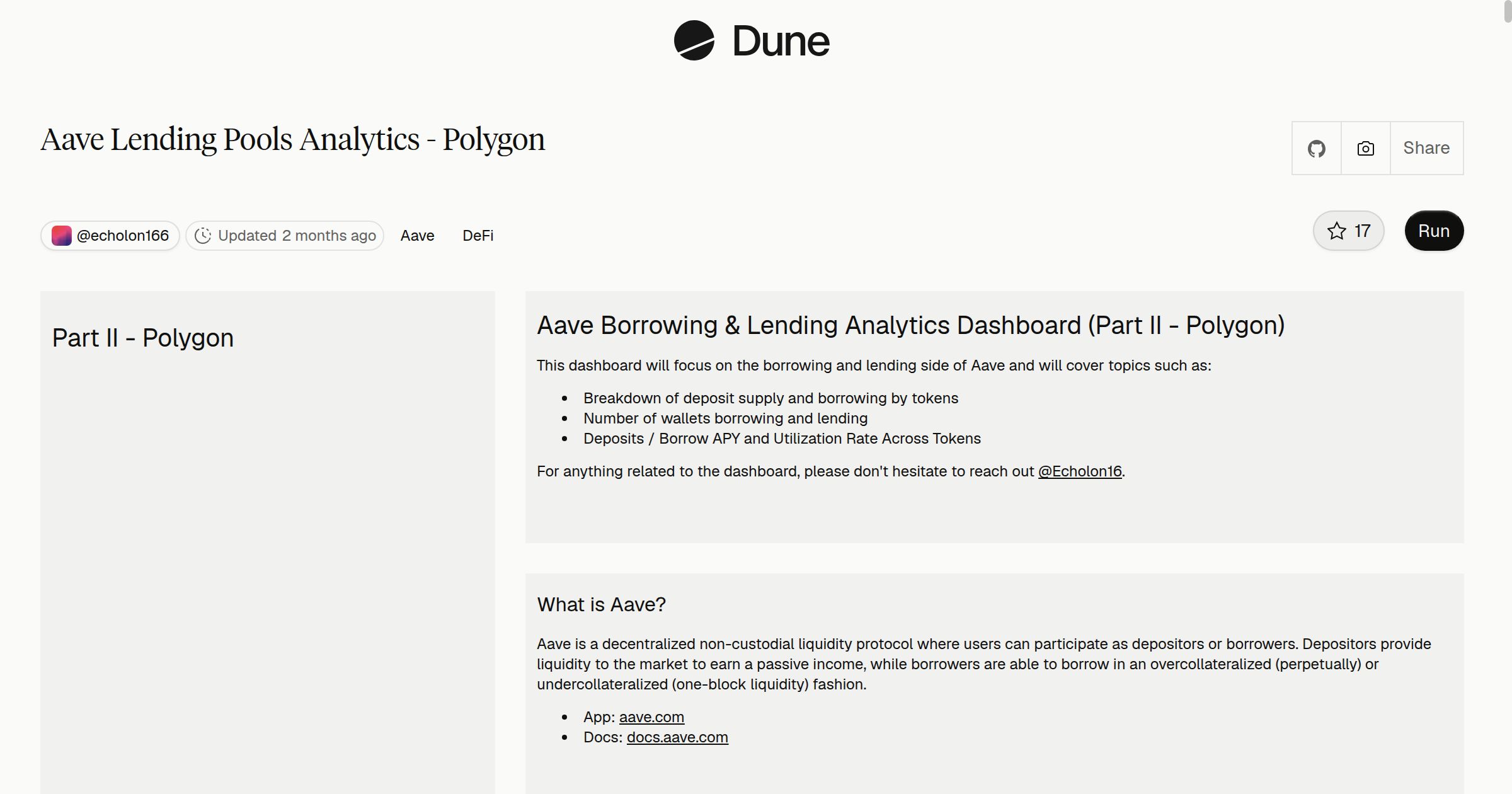Open the GitHub icon button
This screenshot has height=794, width=1512.
click(1316, 148)
